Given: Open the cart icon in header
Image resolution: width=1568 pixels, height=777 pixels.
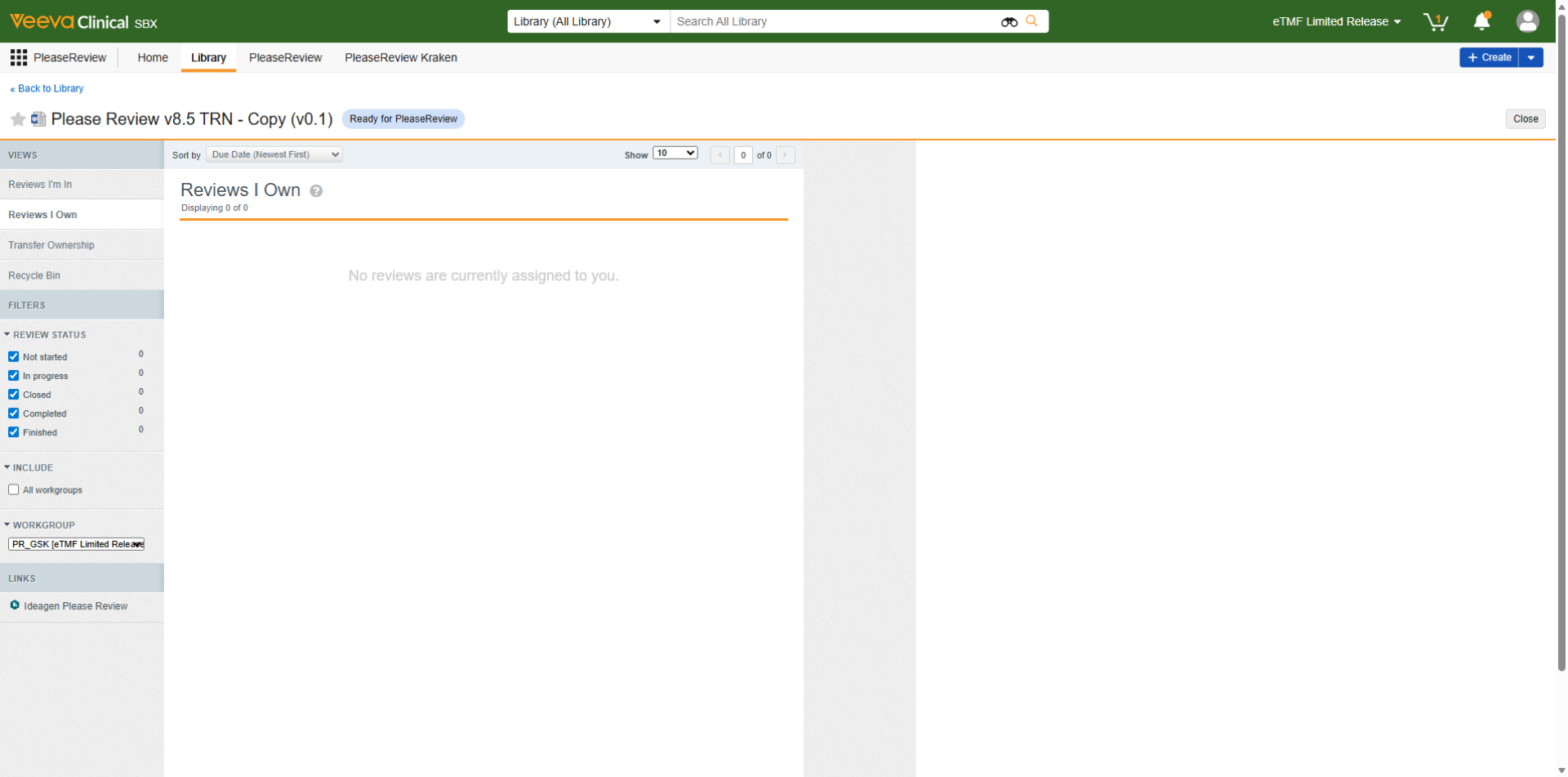Looking at the screenshot, I should click(x=1436, y=22).
